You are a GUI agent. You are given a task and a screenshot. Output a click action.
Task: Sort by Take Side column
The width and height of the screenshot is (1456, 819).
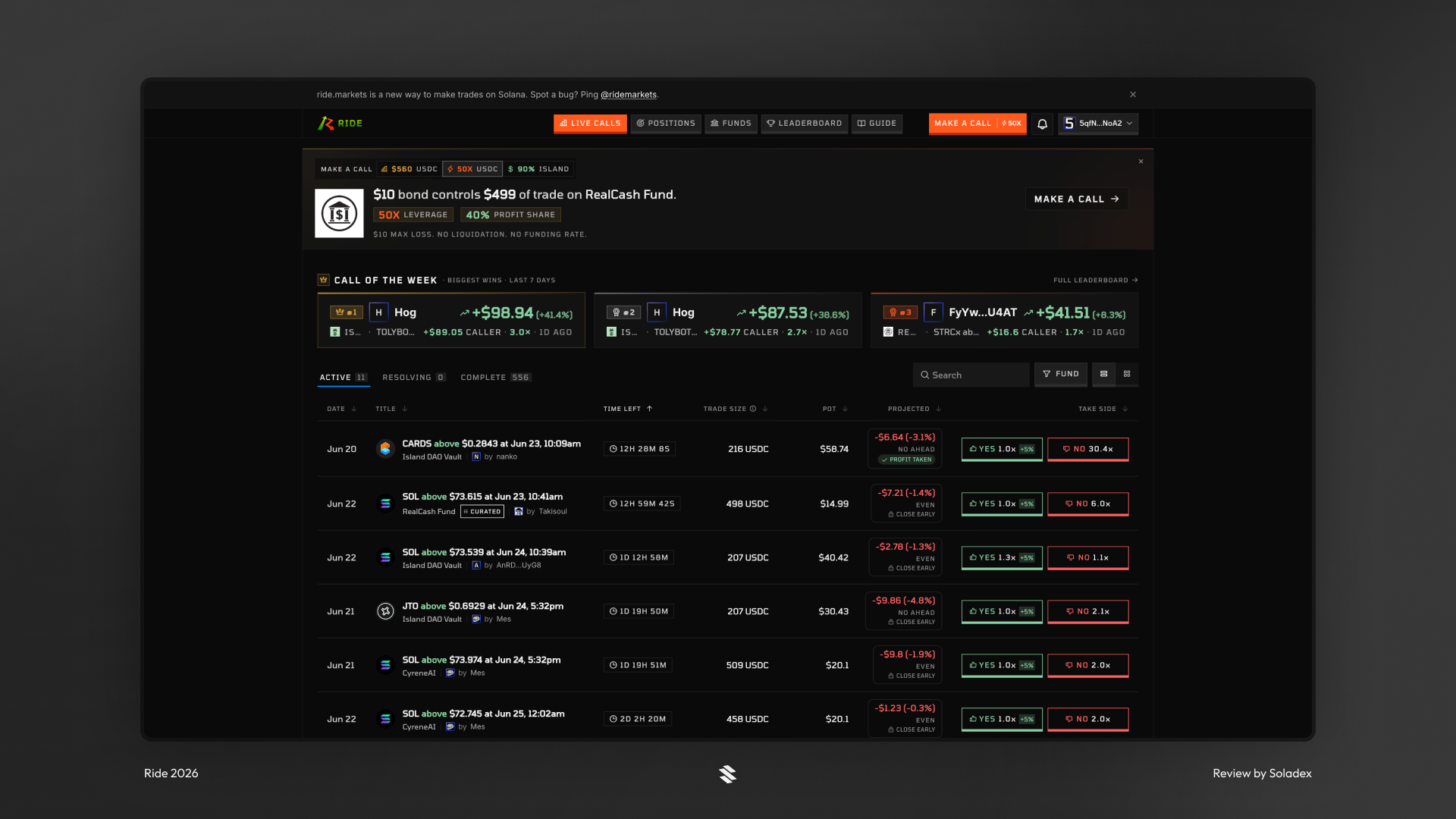point(1103,409)
